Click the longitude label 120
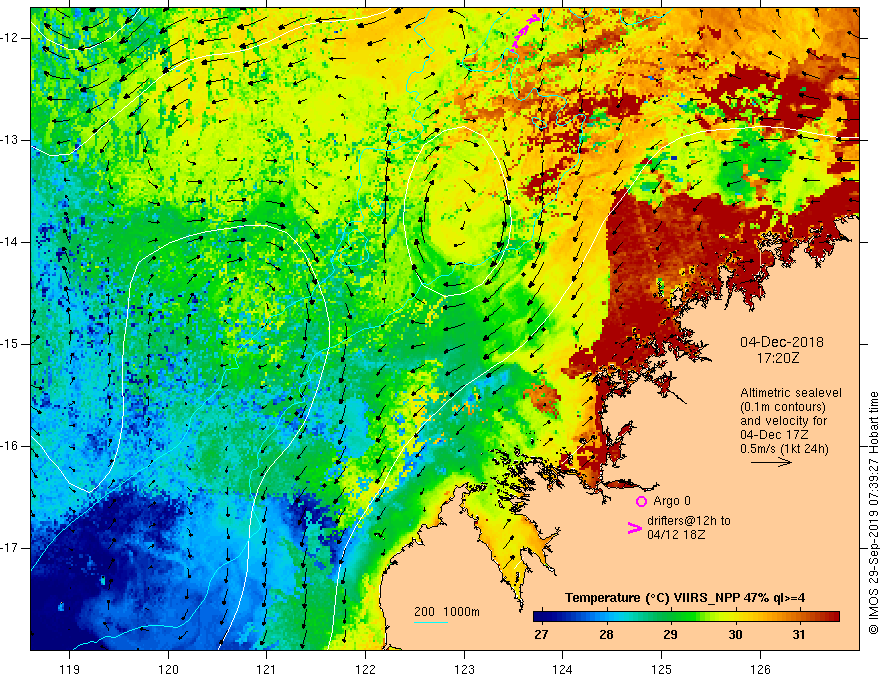Screen dimensions: 880x680 tap(168, 669)
